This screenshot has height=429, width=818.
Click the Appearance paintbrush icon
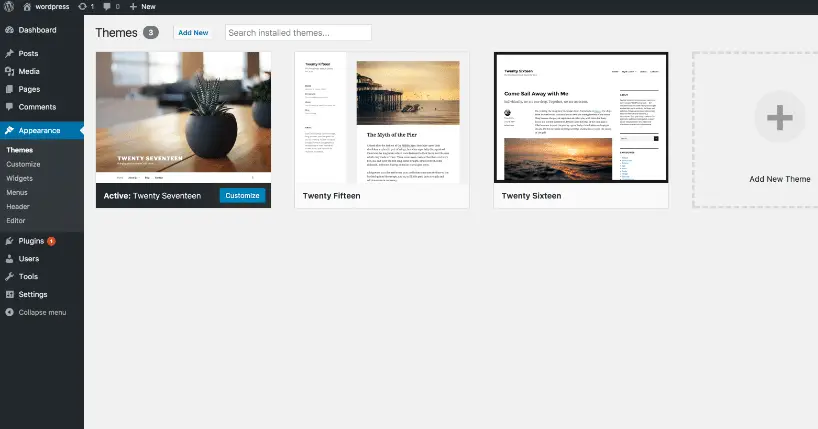click(9, 130)
